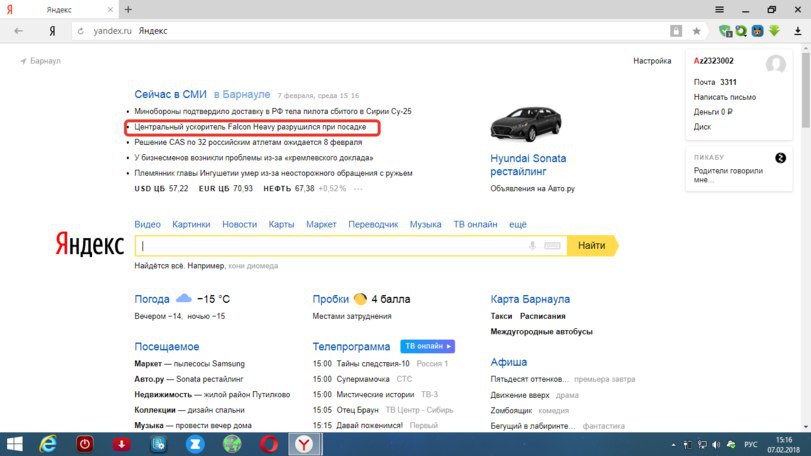Click the Пикабу notification badge icon

coord(780,158)
